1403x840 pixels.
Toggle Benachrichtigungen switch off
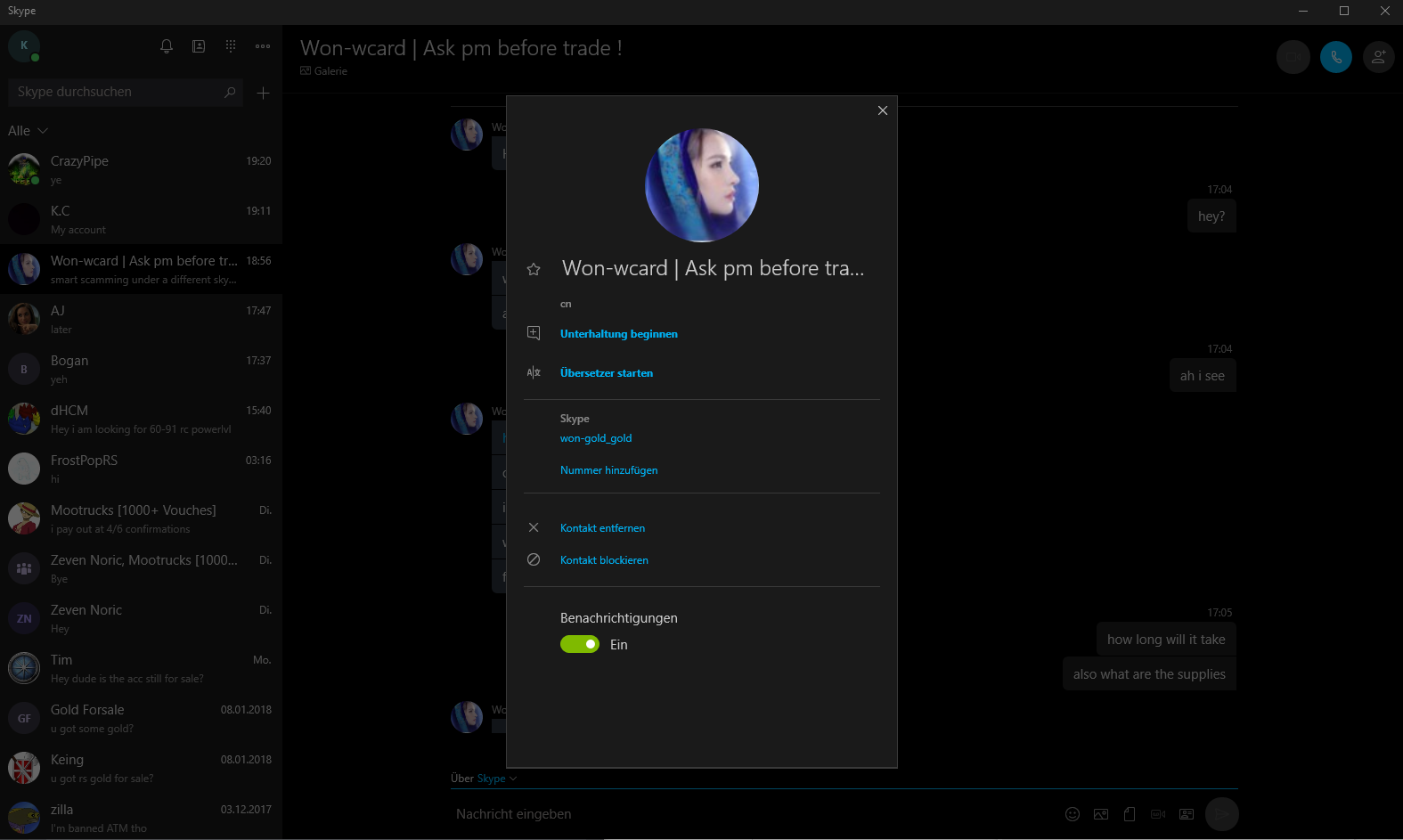click(580, 644)
